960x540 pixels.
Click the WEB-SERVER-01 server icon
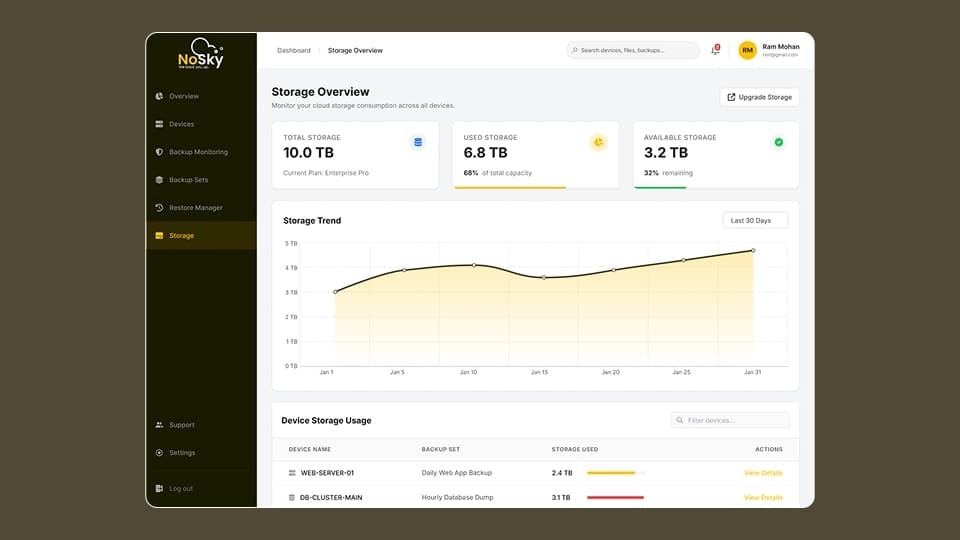tap(293, 473)
